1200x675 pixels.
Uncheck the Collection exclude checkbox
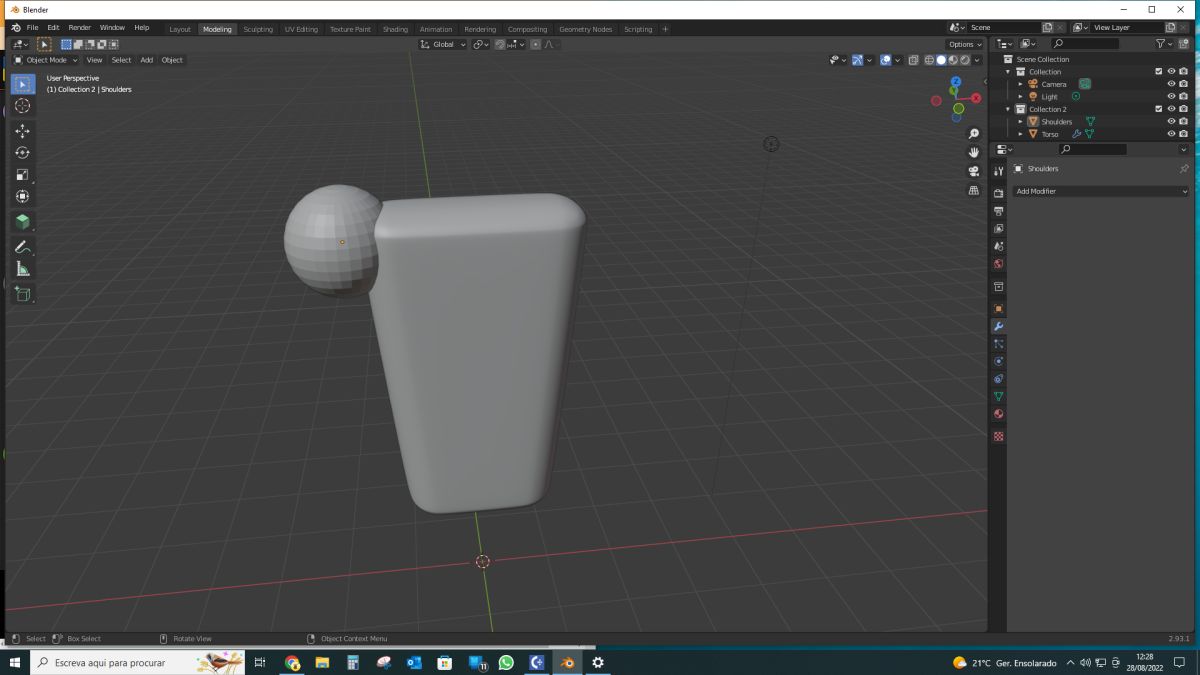[x=1159, y=71]
